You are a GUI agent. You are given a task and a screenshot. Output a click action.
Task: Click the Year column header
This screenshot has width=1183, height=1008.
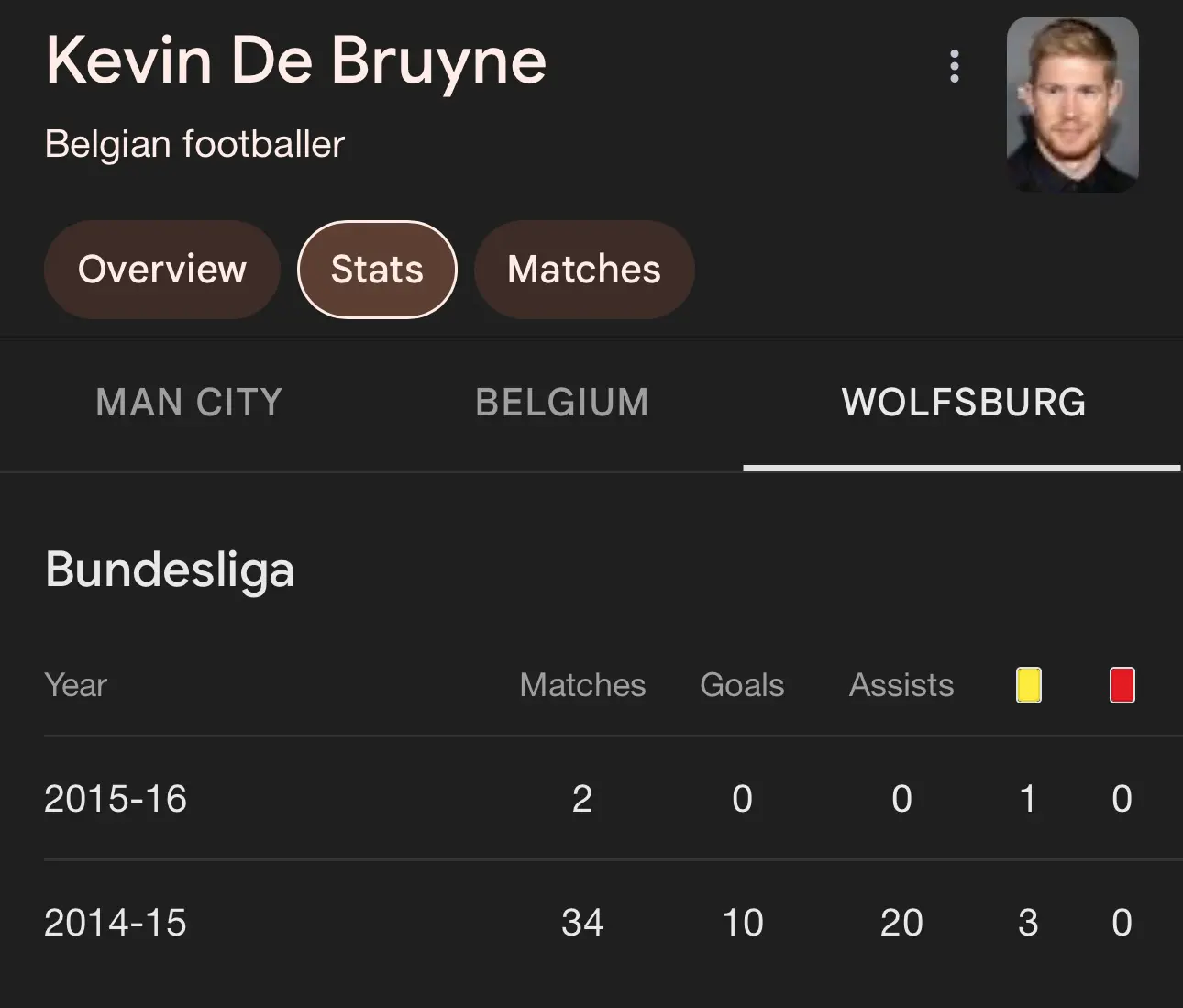point(76,685)
